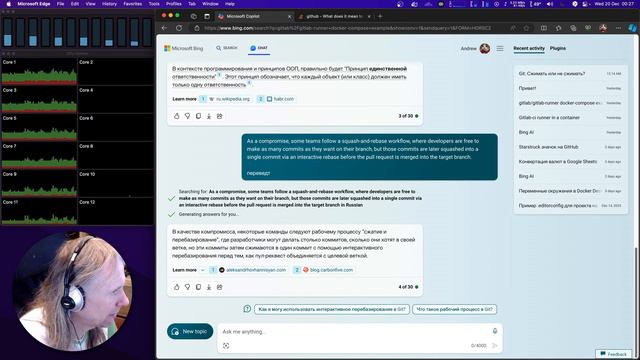
Task: Switch to the SEARCH tab in Bing
Action: (227, 48)
